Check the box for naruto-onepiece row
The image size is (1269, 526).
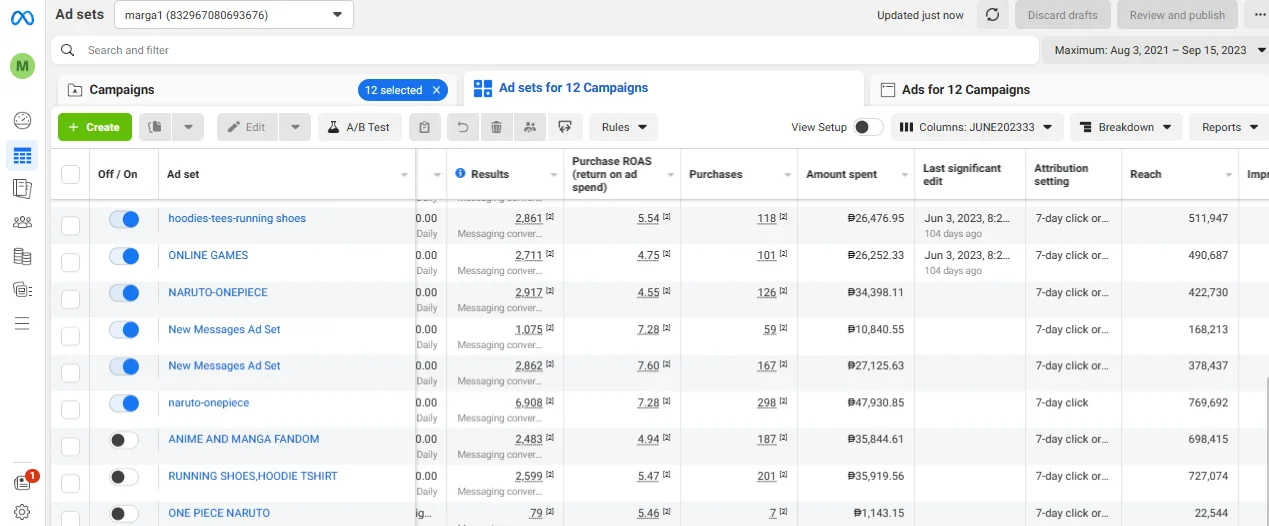(70, 410)
